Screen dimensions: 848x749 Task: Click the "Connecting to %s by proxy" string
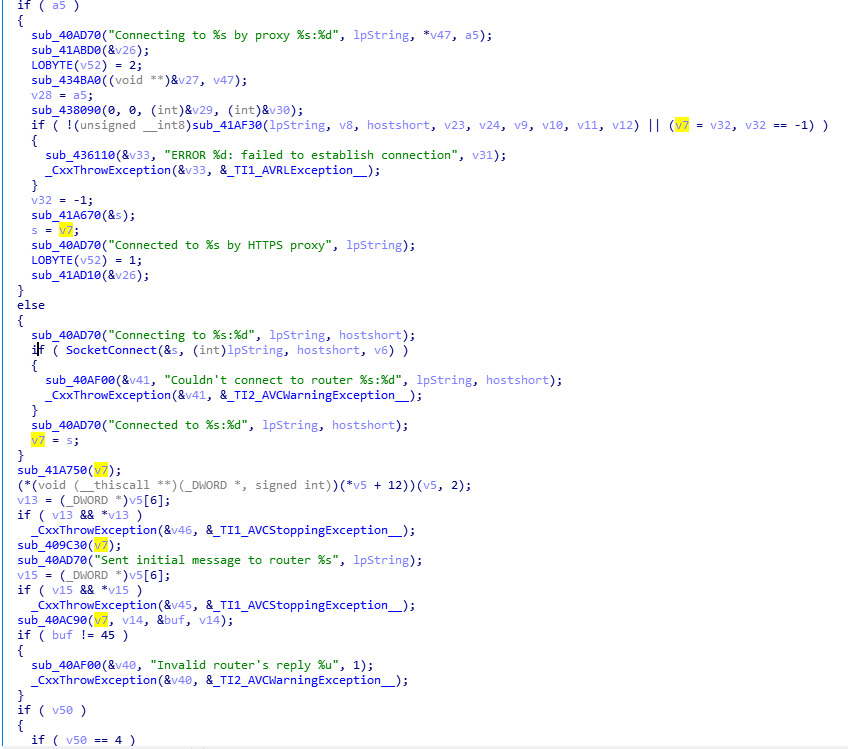211,35
